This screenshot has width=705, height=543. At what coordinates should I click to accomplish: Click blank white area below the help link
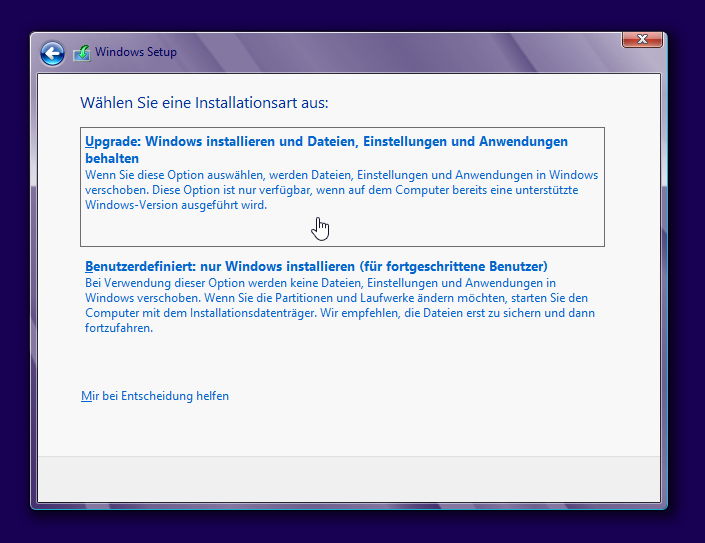350,430
